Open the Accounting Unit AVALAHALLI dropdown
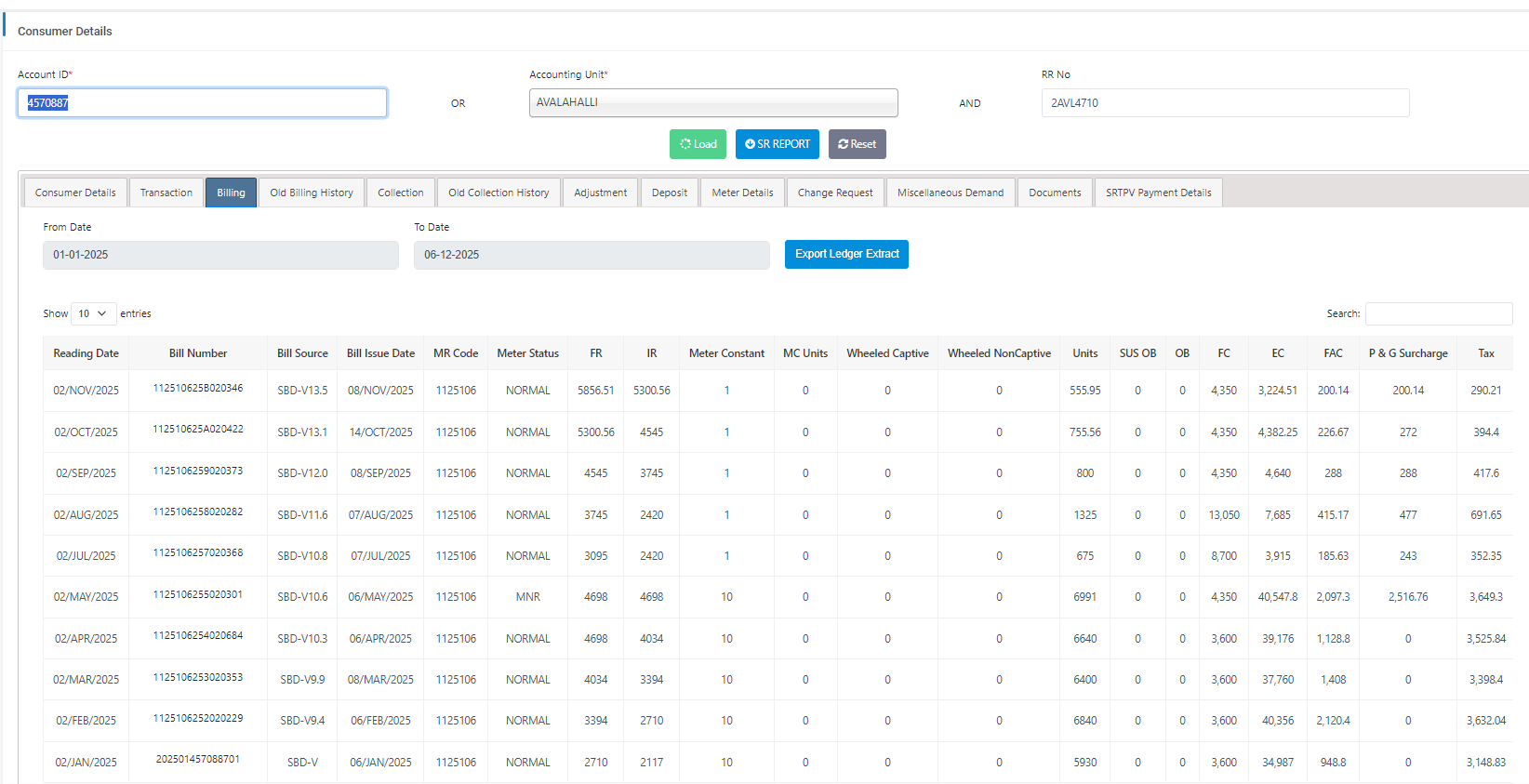This screenshot has height=784, width=1529. (x=712, y=103)
